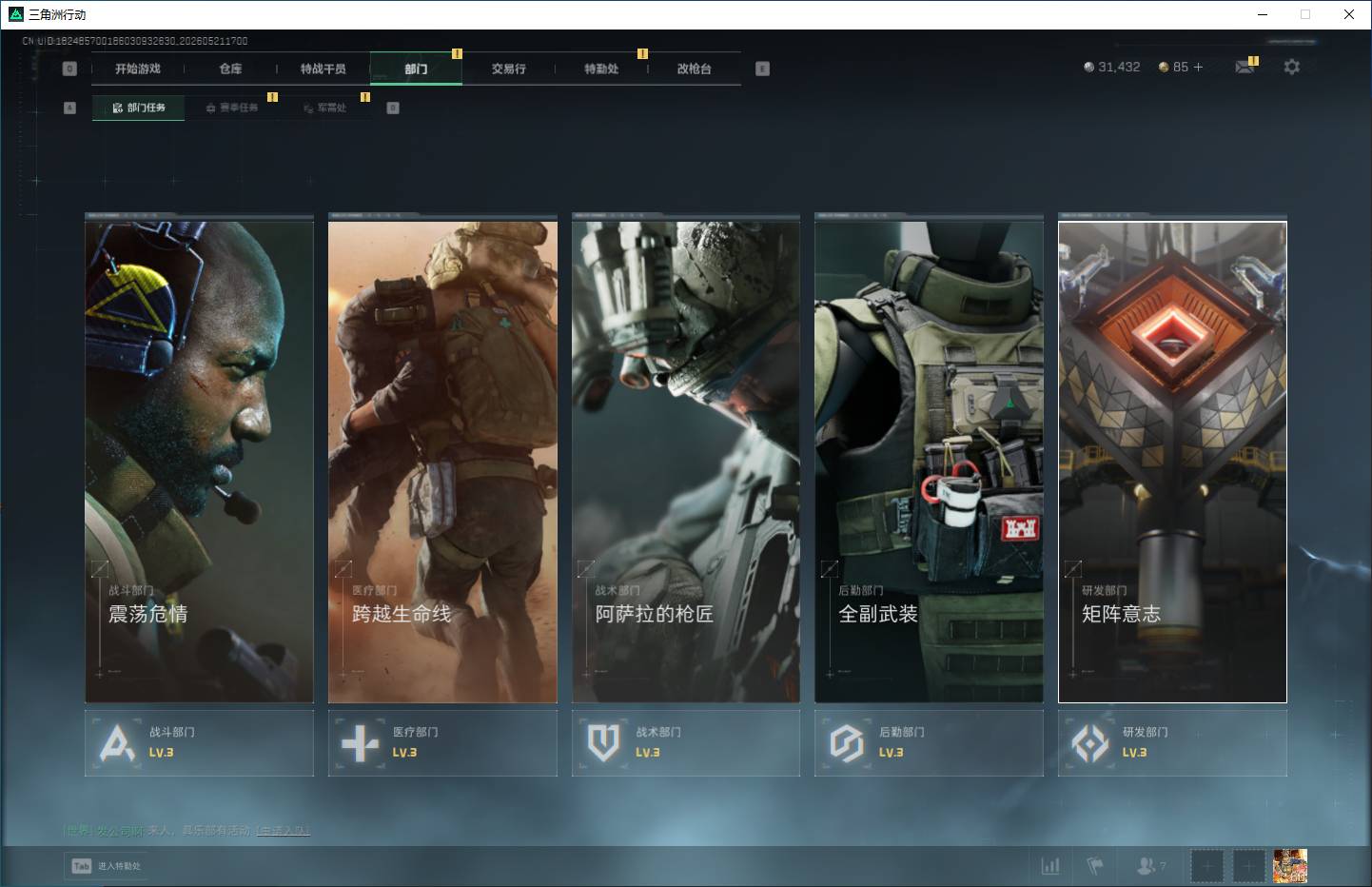The image size is (1372, 887).
Task: Open the mail envelope icon
Action: (1245, 67)
